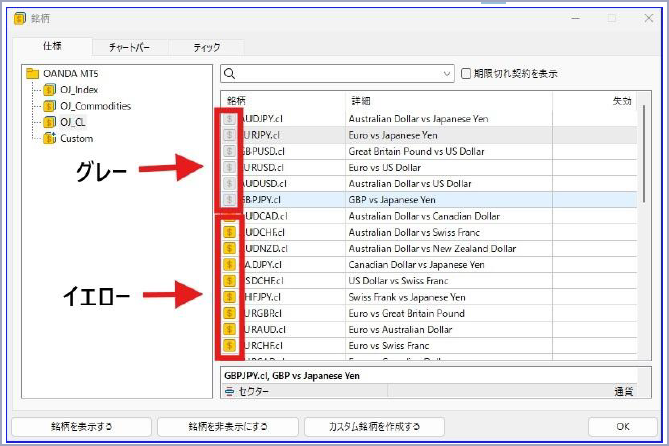Screen dimensions: 669x446
Task: Click the OJ_Index folder icon in tree
Action: pyautogui.click(x=50, y=90)
